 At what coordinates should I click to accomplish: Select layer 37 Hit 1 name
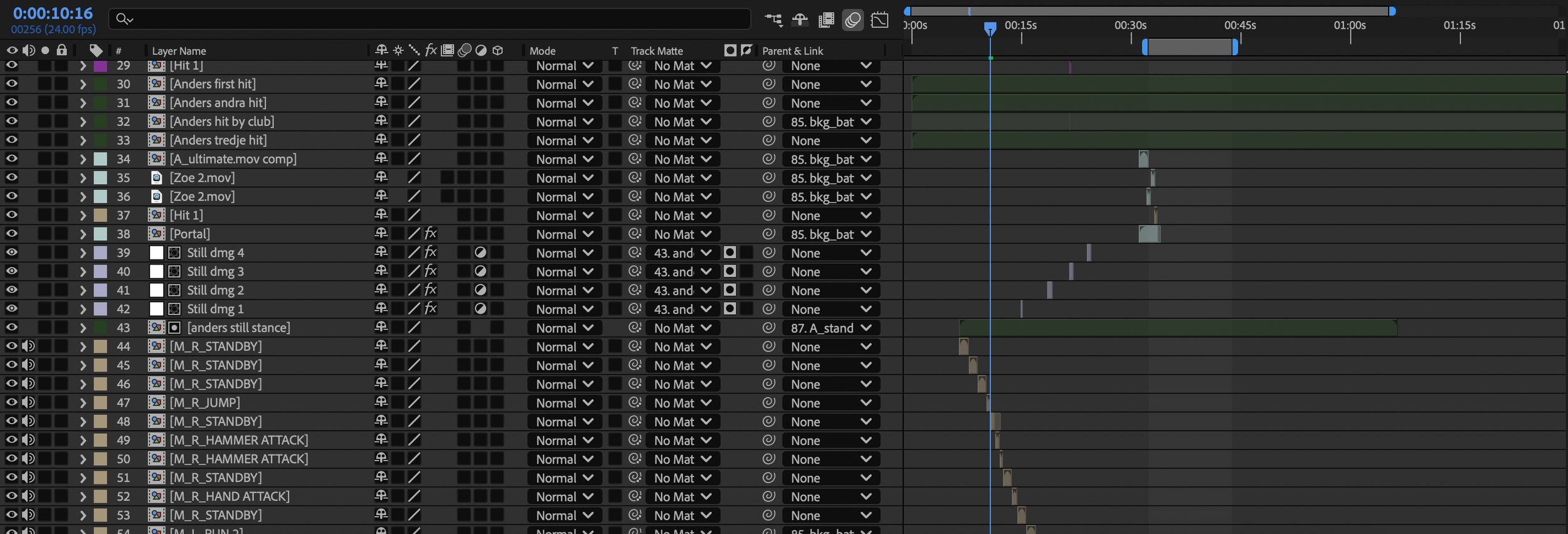(x=186, y=215)
